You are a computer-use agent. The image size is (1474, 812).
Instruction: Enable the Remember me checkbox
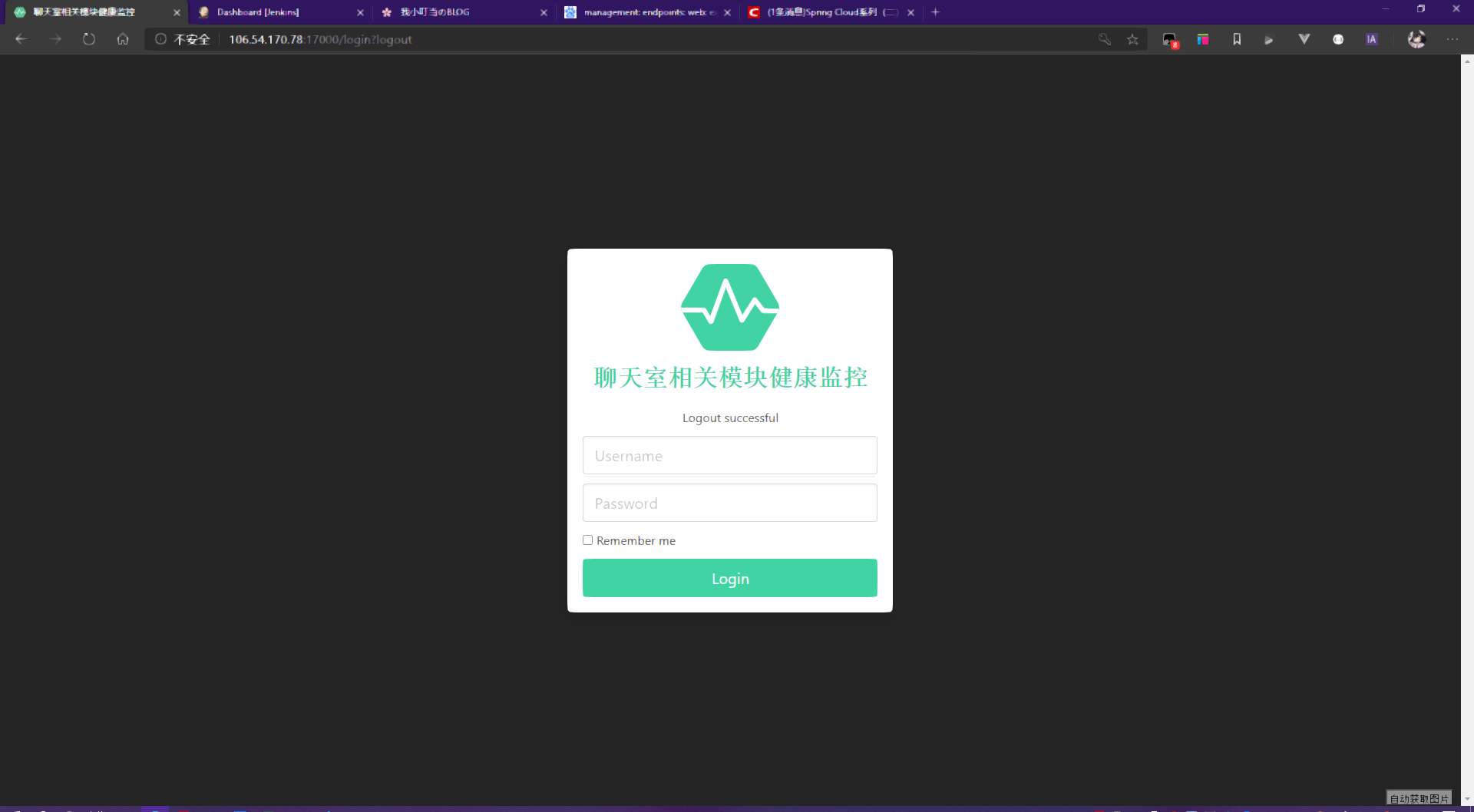588,540
